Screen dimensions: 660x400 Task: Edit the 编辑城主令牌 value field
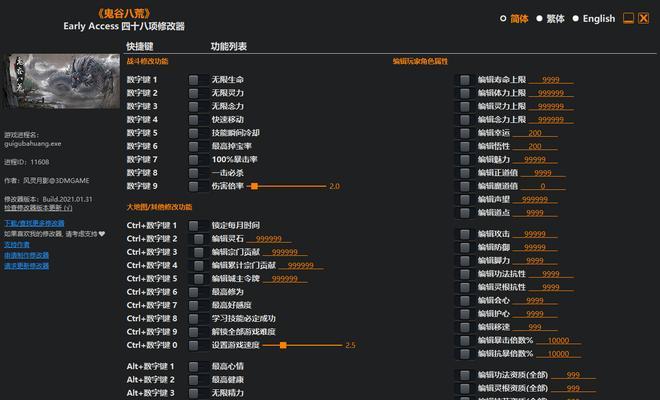tap(285, 279)
